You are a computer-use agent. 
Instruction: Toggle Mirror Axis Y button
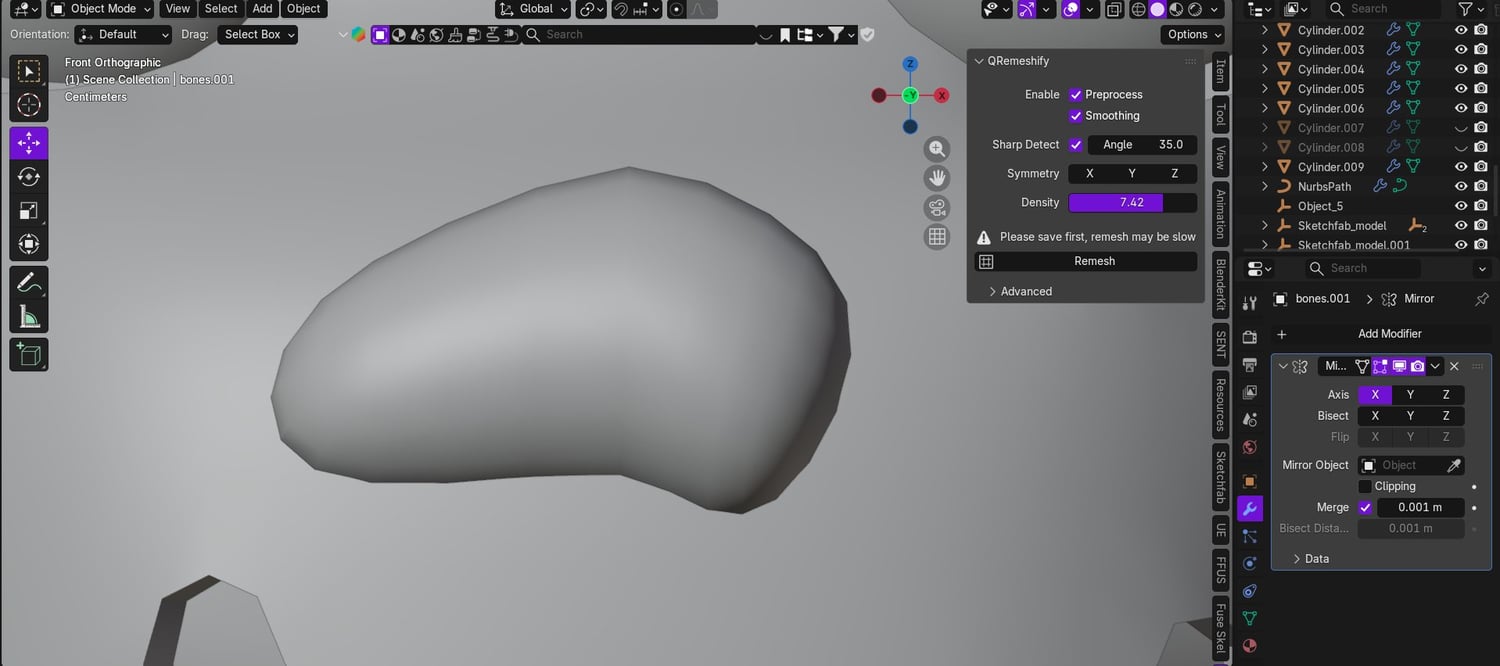tap(1410, 395)
